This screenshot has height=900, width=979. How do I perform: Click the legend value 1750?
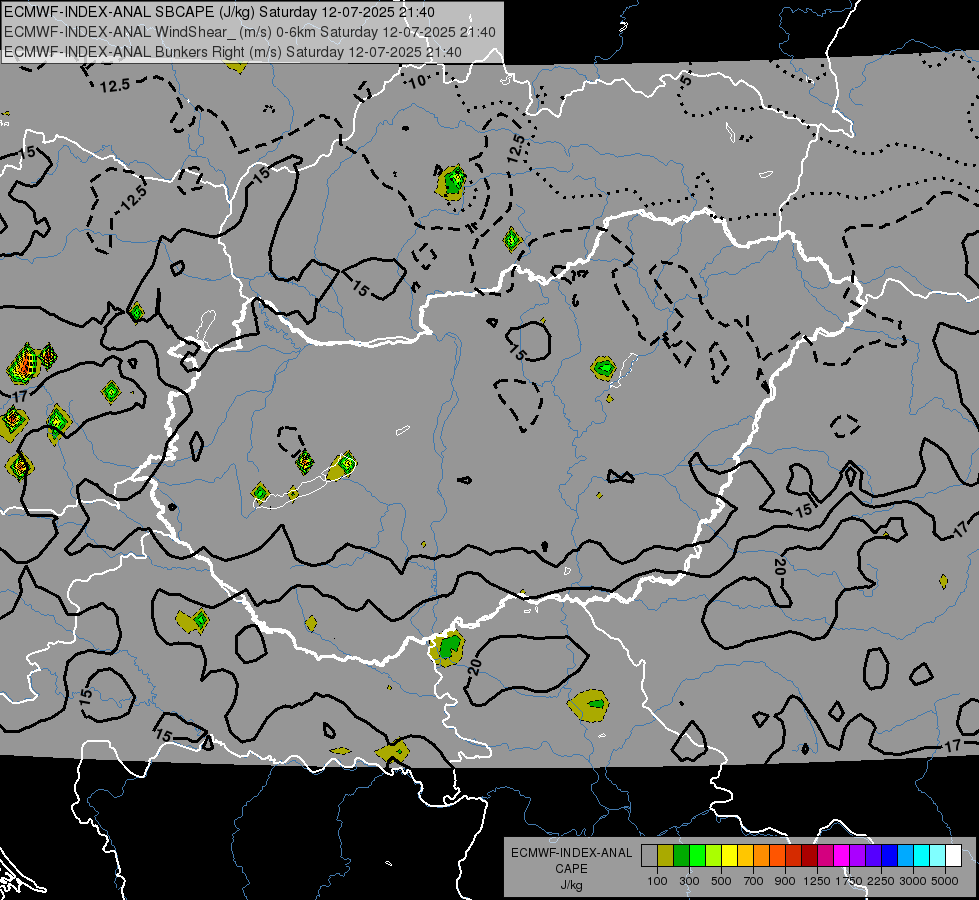[x=849, y=881]
